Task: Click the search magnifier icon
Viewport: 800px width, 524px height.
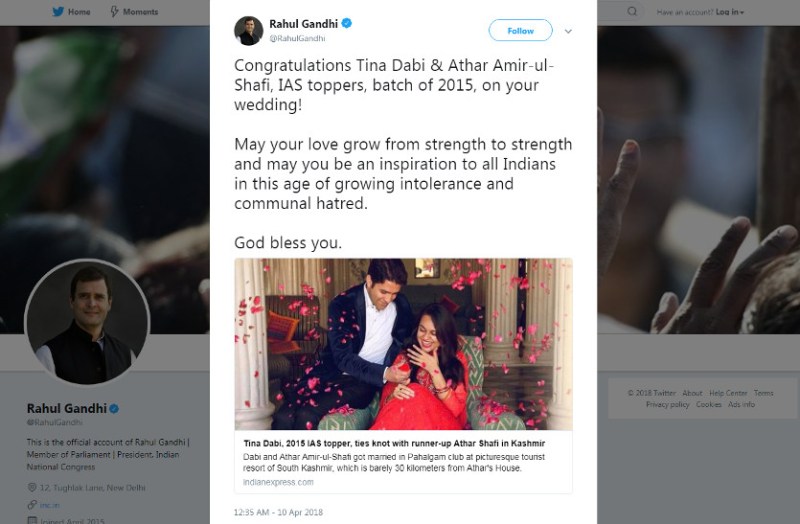Action: pyautogui.click(x=632, y=12)
